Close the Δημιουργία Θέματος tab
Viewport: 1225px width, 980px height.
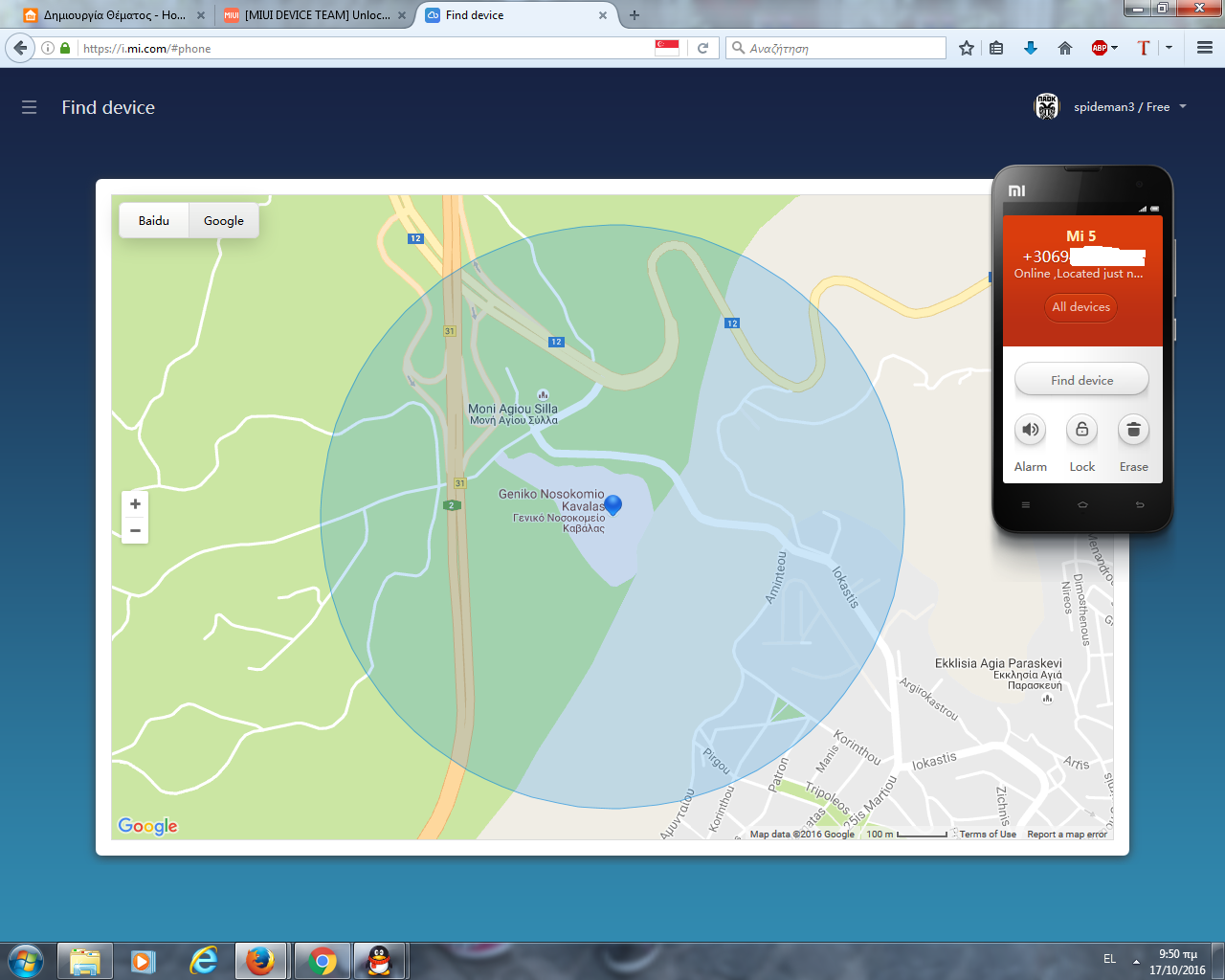(201, 15)
